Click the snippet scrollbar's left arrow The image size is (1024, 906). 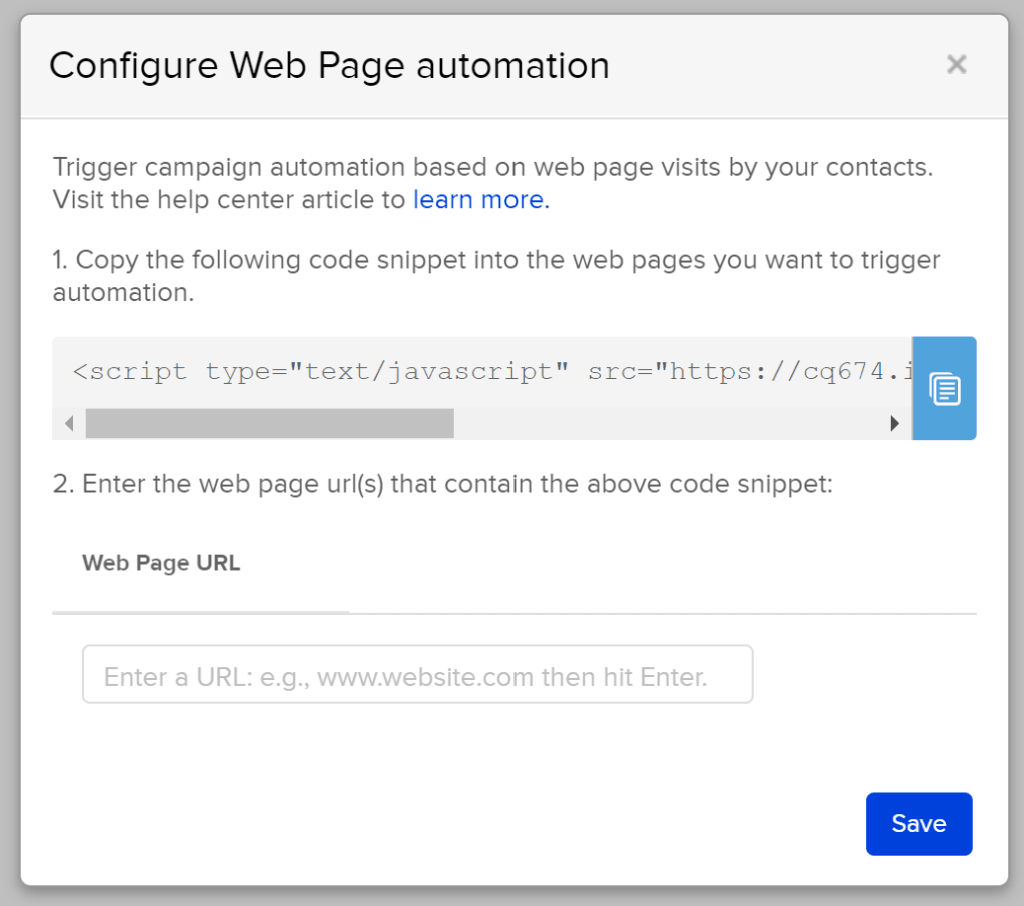pyautogui.click(x=69, y=423)
